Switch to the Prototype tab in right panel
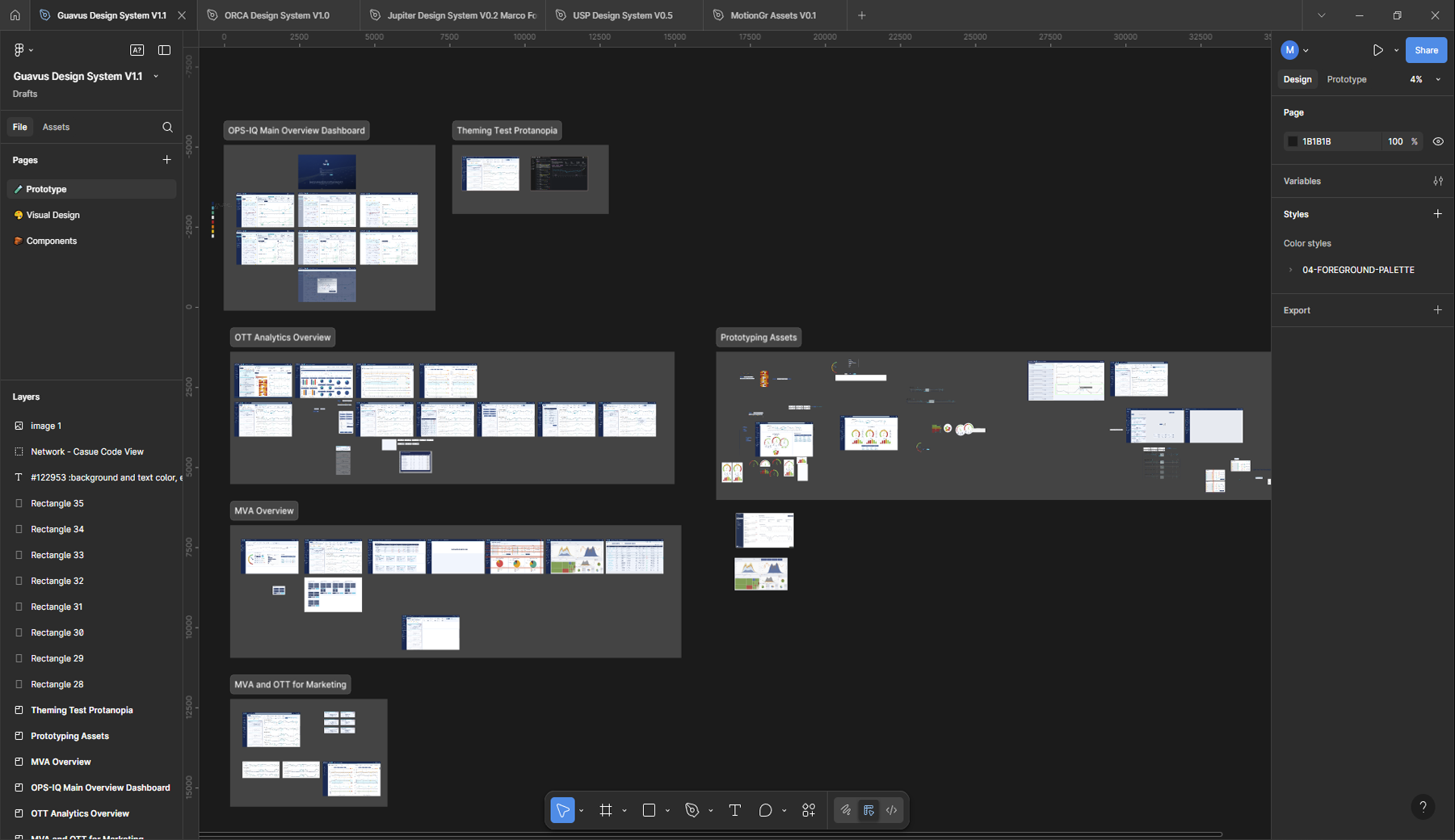This screenshot has height=840, width=1455. (x=1346, y=79)
